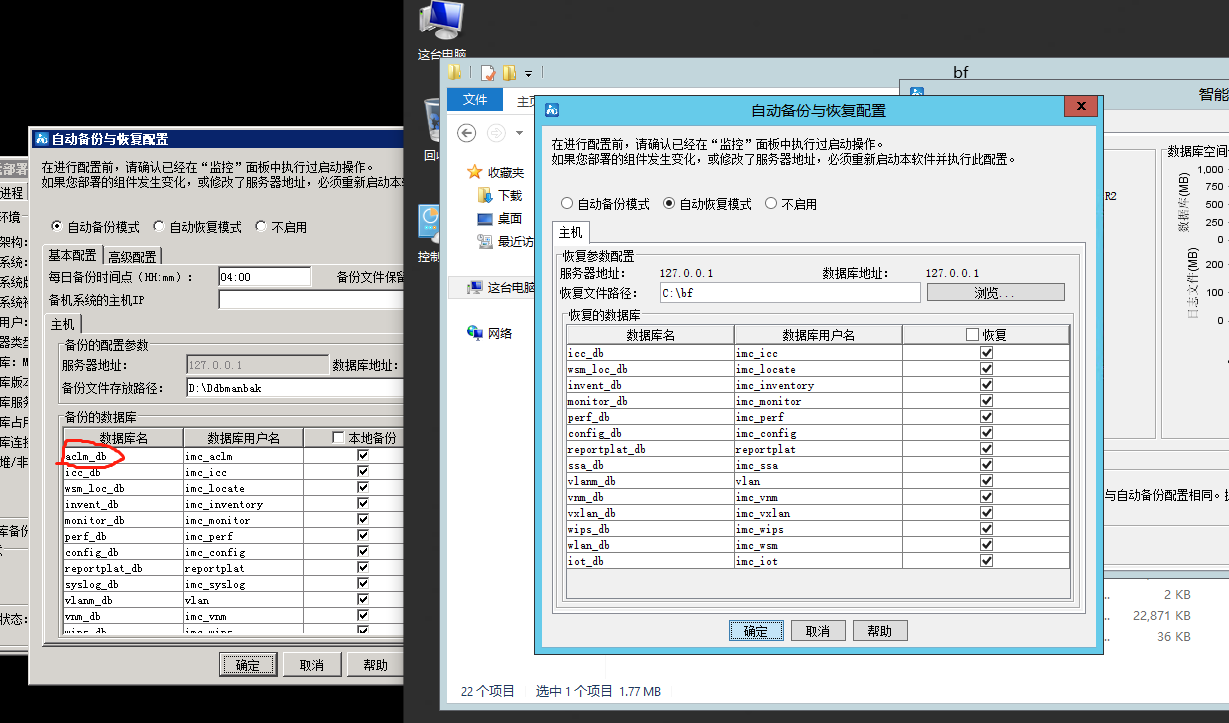Uncheck local backup for imc_aclm row

tap(363, 456)
